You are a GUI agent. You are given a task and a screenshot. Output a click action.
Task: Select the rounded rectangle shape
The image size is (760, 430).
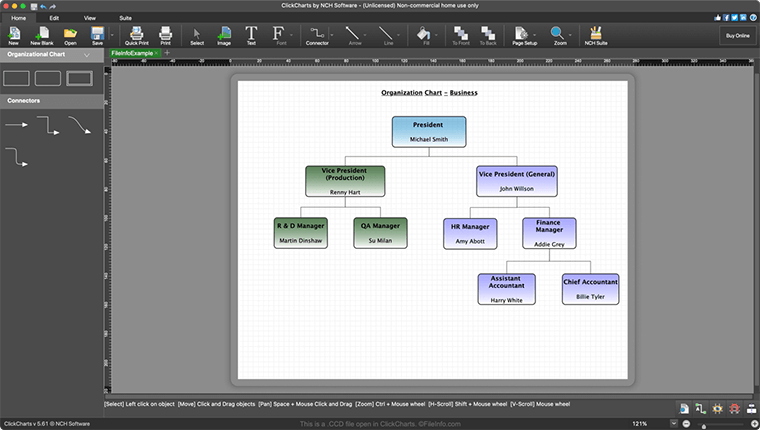click(48, 78)
